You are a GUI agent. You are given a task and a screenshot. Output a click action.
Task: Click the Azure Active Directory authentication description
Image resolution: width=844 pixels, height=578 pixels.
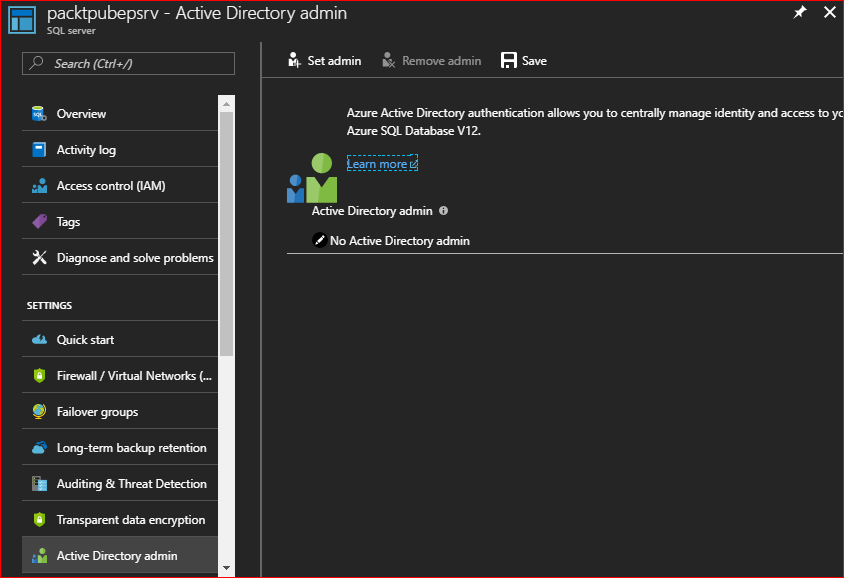[x=594, y=122]
